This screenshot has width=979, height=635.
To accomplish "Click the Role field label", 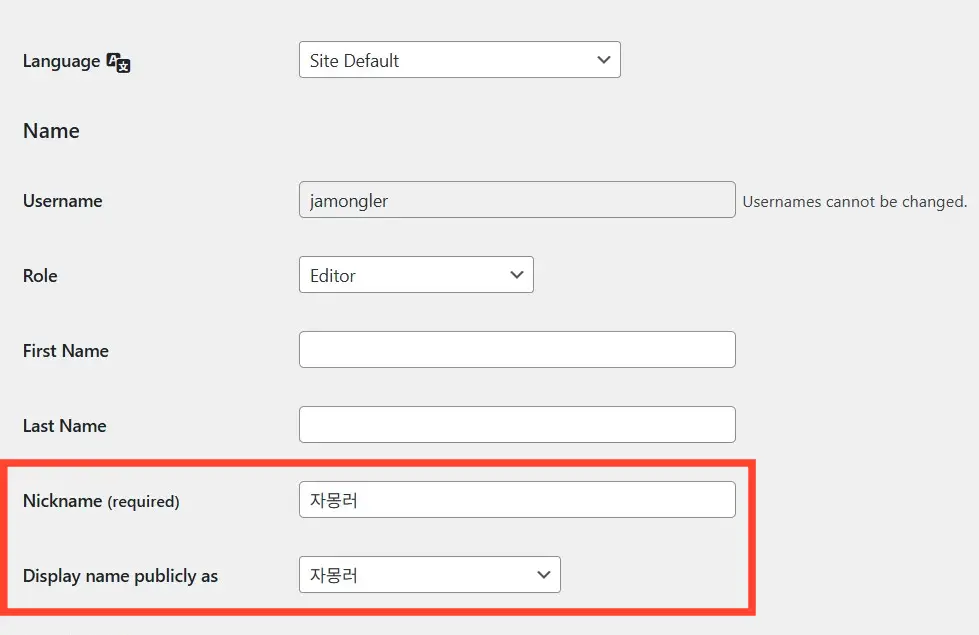I will coord(40,276).
